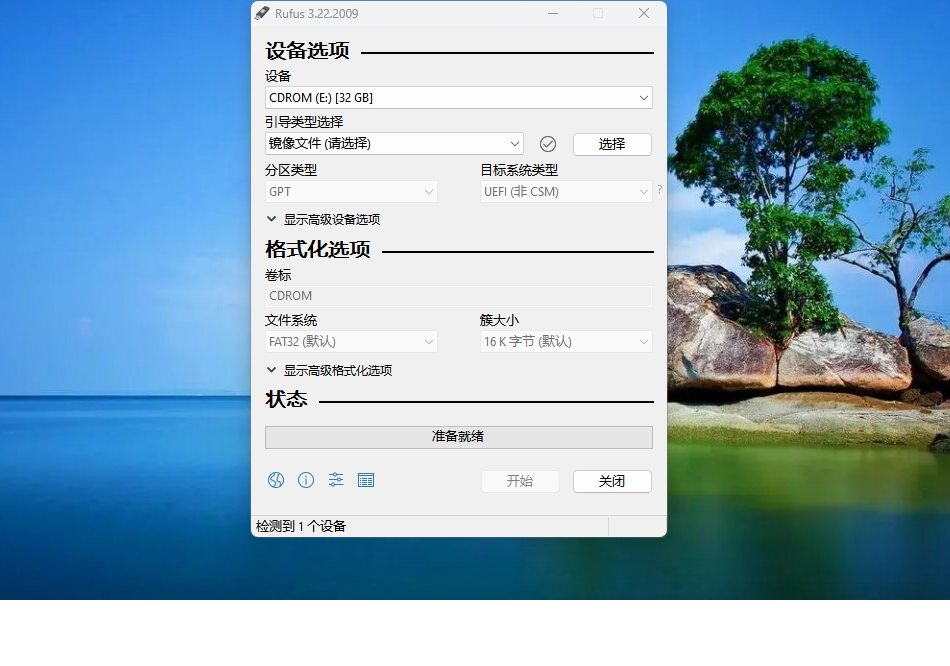Open the device dropdown showing CDROM (E:)
This screenshot has width=950, height=666.
tap(459, 98)
